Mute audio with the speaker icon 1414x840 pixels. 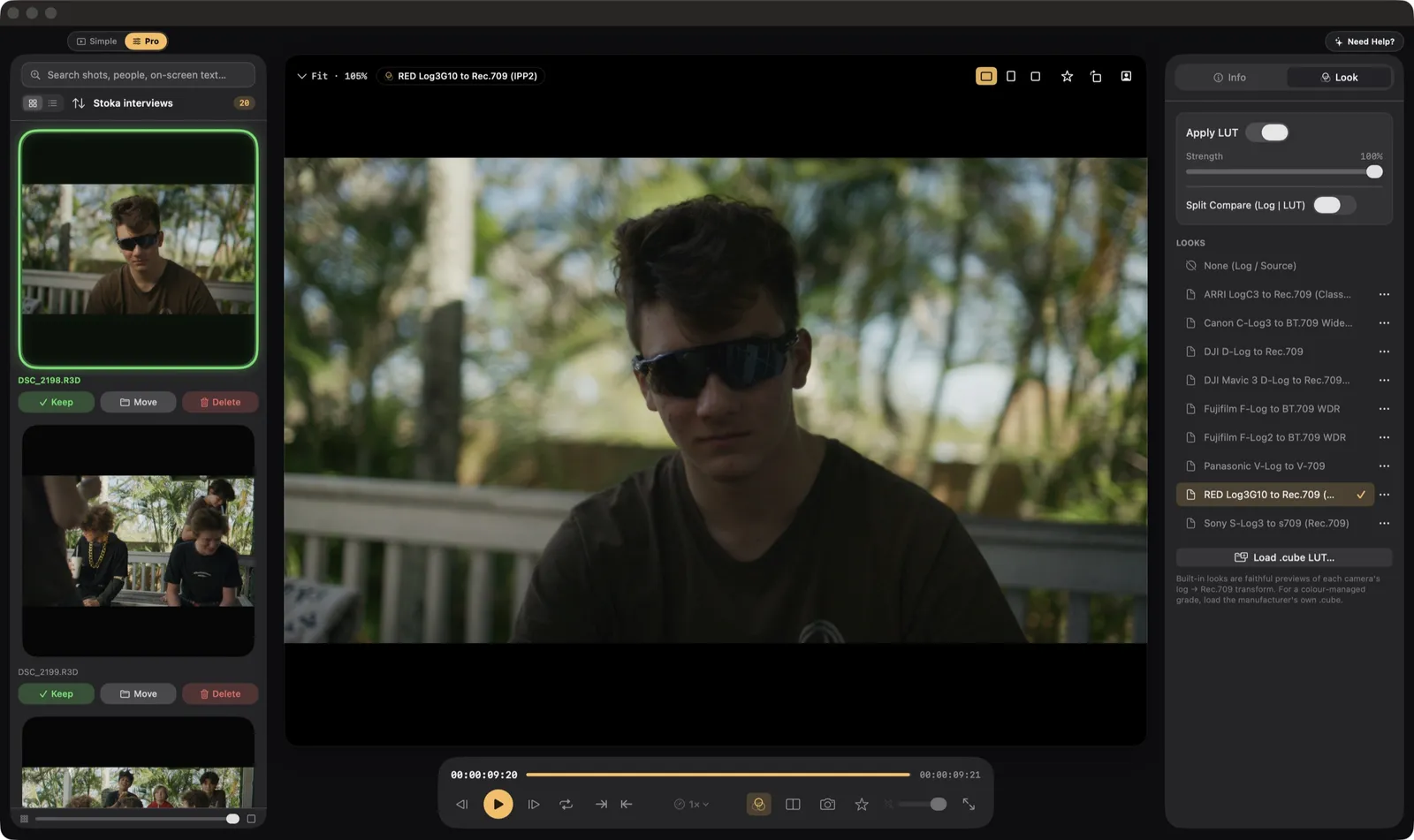pos(889,805)
